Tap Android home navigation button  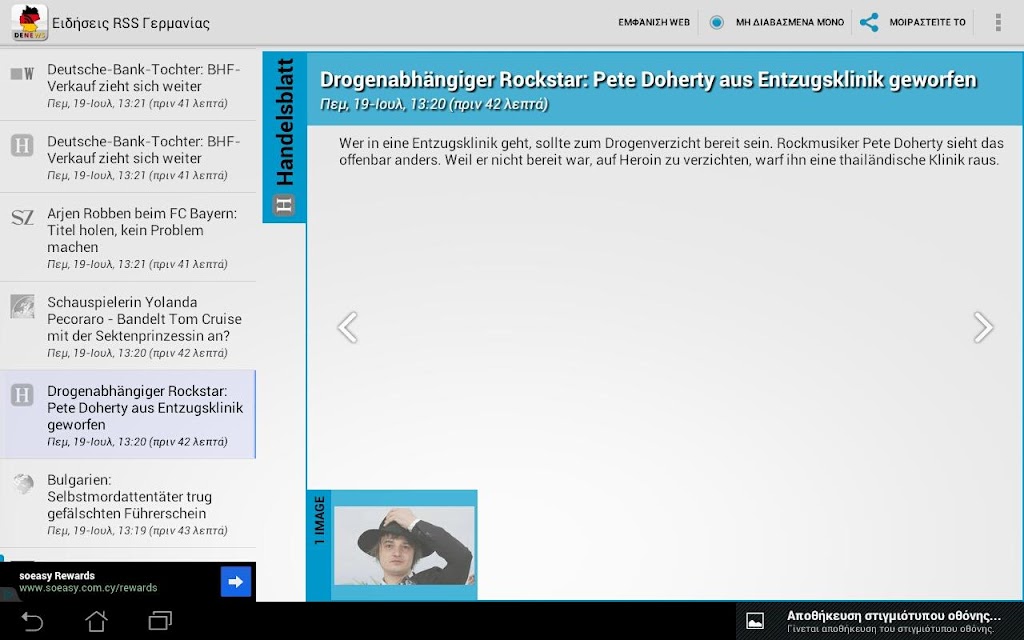click(96, 621)
